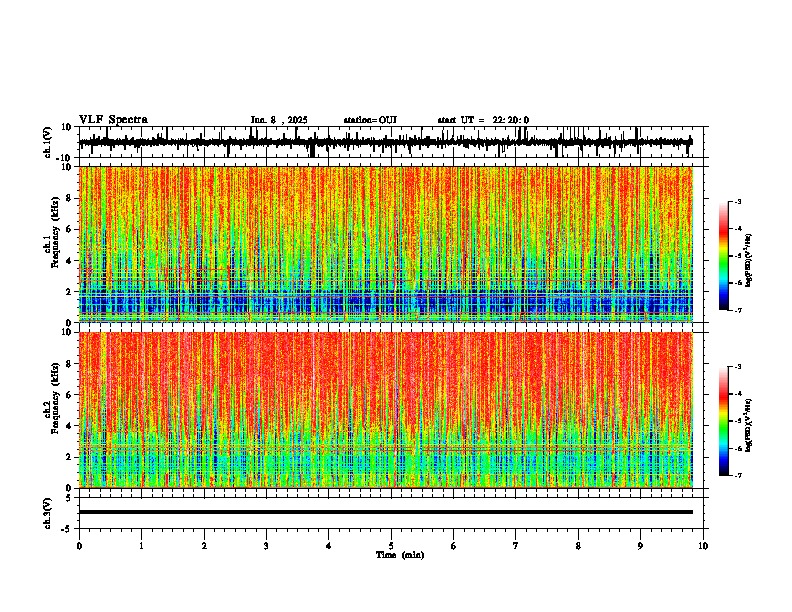Click the ch.1 color bar log(PSD) unit label
The height and width of the screenshot is (612, 792).
[x=748, y=260]
